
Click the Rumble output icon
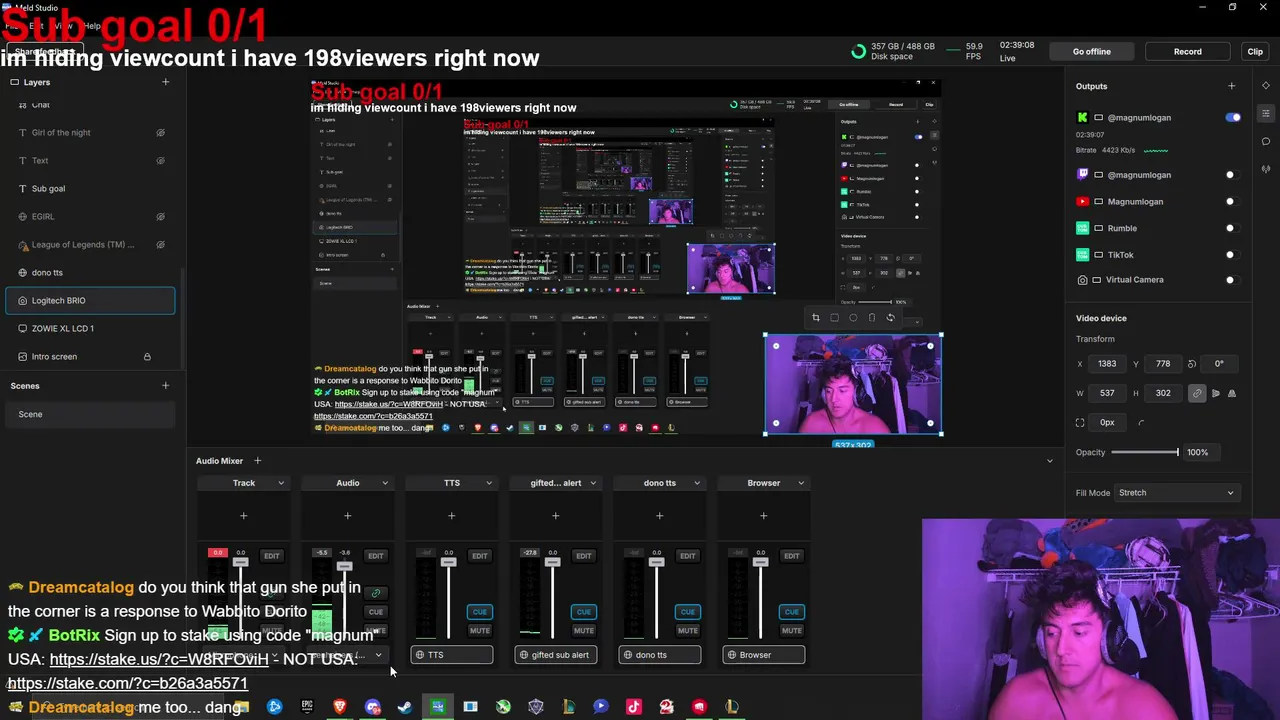pyautogui.click(x=1082, y=228)
